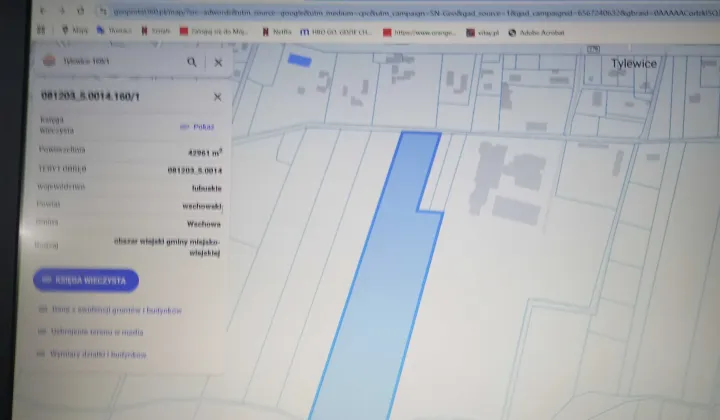Click the parcel ID heading 081203_5.0014.160/1

tap(90, 96)
